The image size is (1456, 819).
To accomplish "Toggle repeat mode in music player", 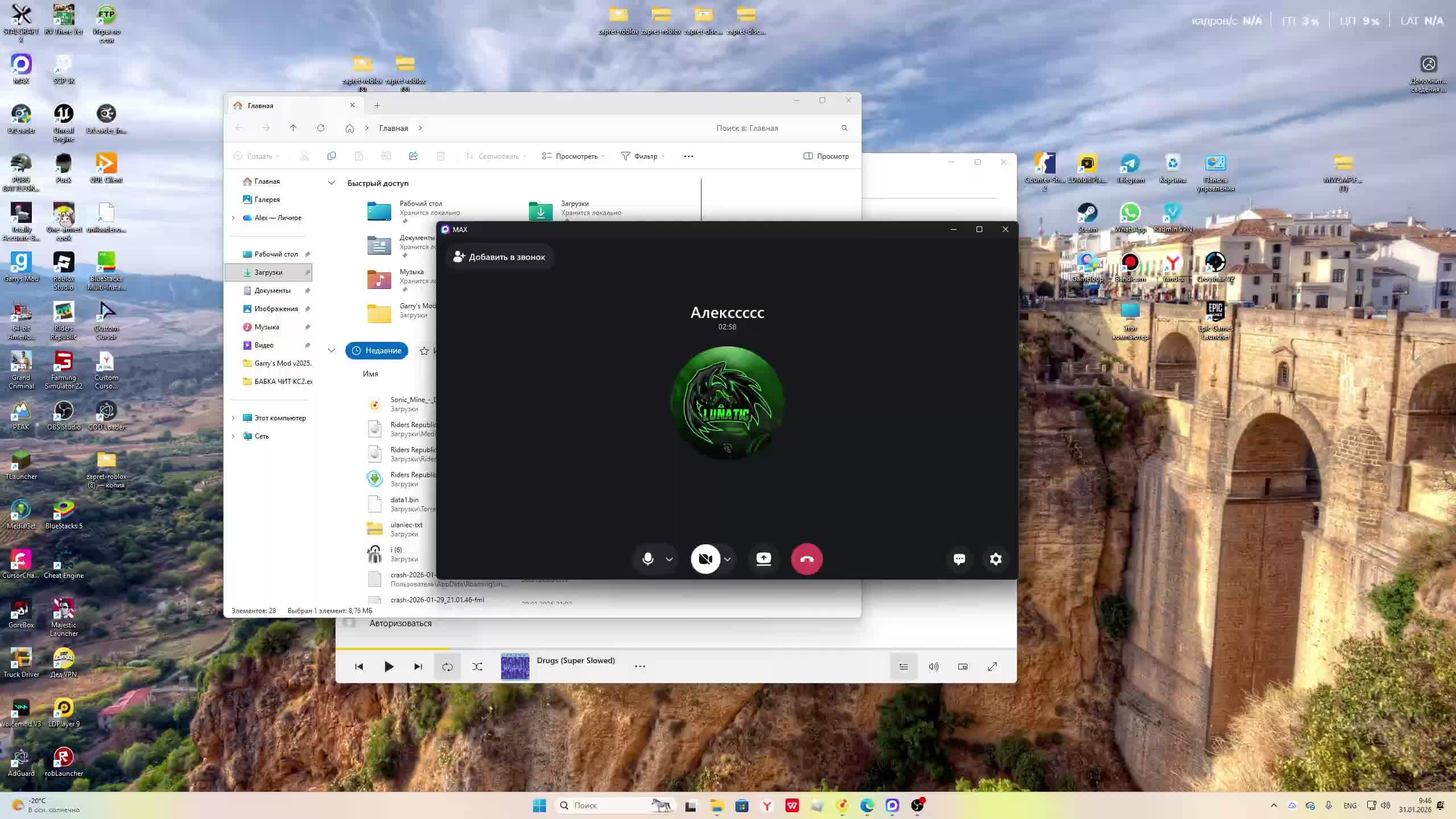I will 448,667.
